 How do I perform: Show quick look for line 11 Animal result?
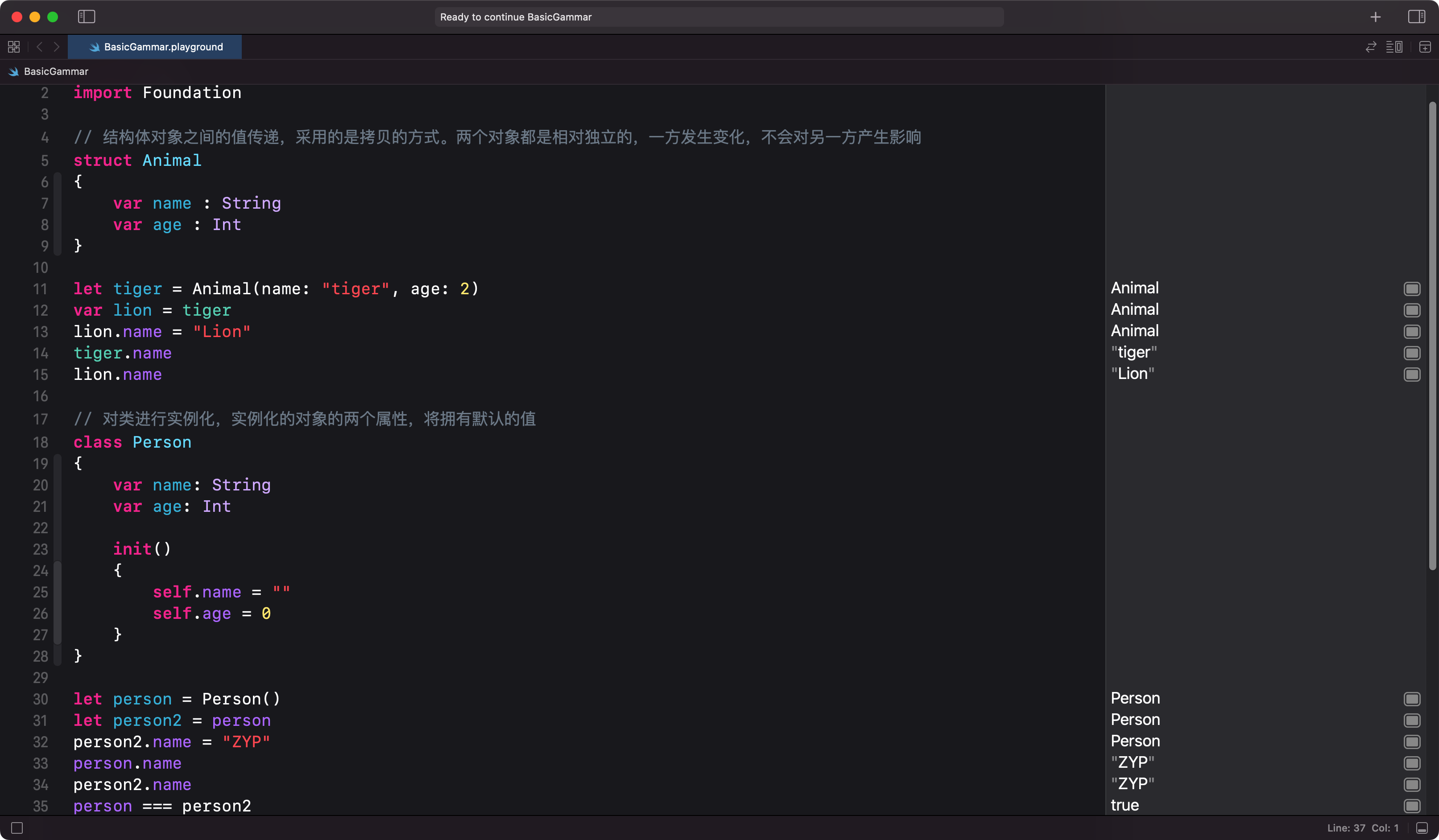pyautogui.click(x=1412, y=289)
